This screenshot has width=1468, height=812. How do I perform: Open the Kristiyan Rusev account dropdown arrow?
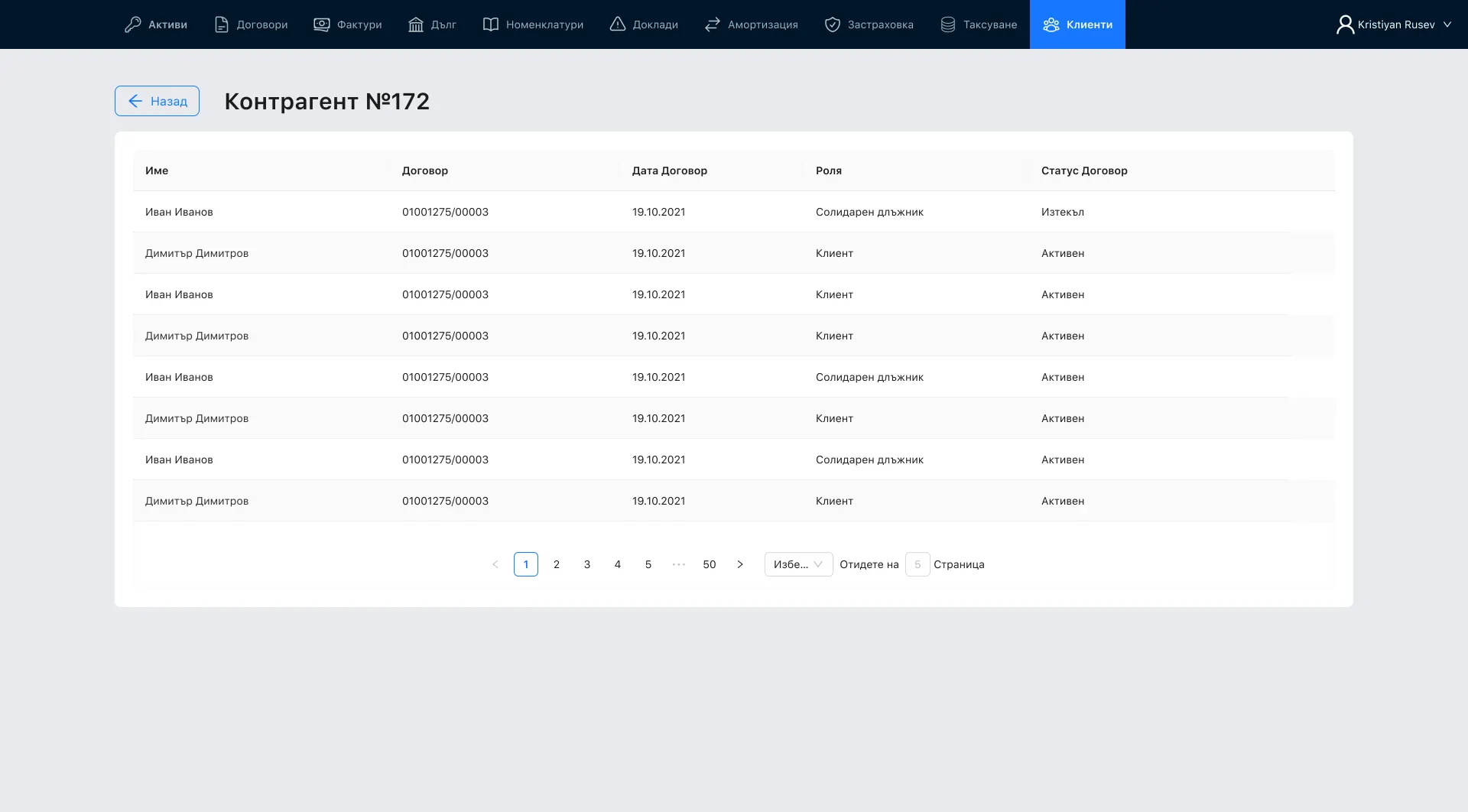1447,24
